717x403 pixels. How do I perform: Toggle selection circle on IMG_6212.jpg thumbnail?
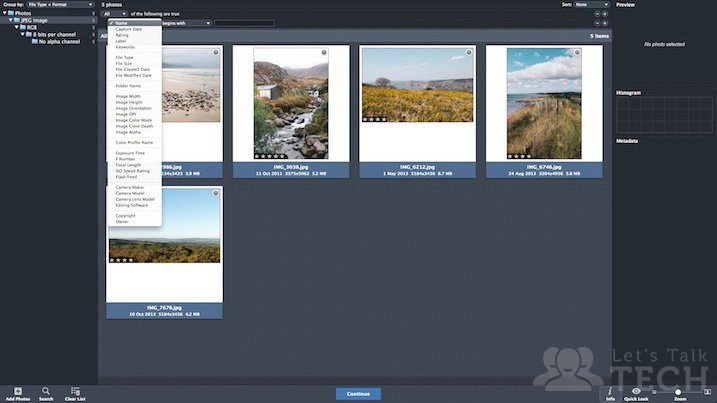[x=469, y=53]
